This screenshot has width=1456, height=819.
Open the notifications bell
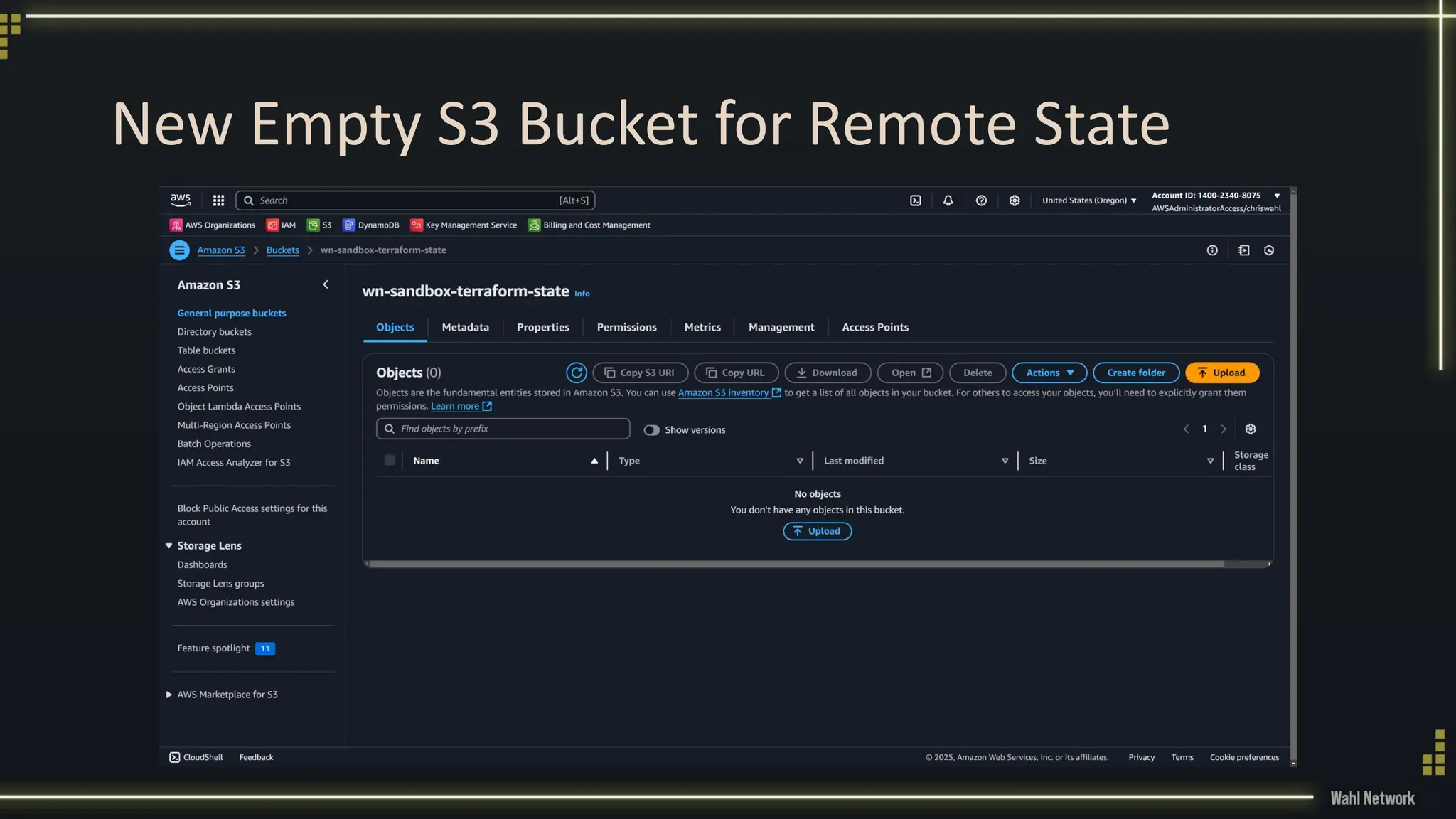point(948,200)
